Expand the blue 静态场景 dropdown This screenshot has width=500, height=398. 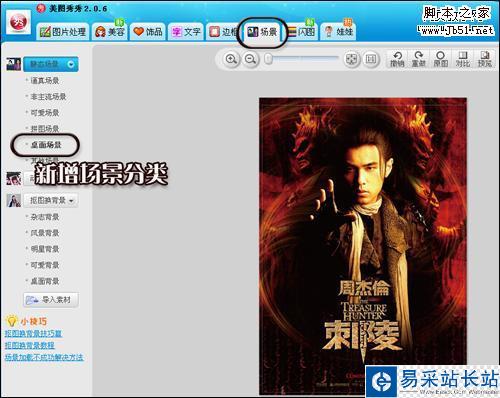coord(51,64)
